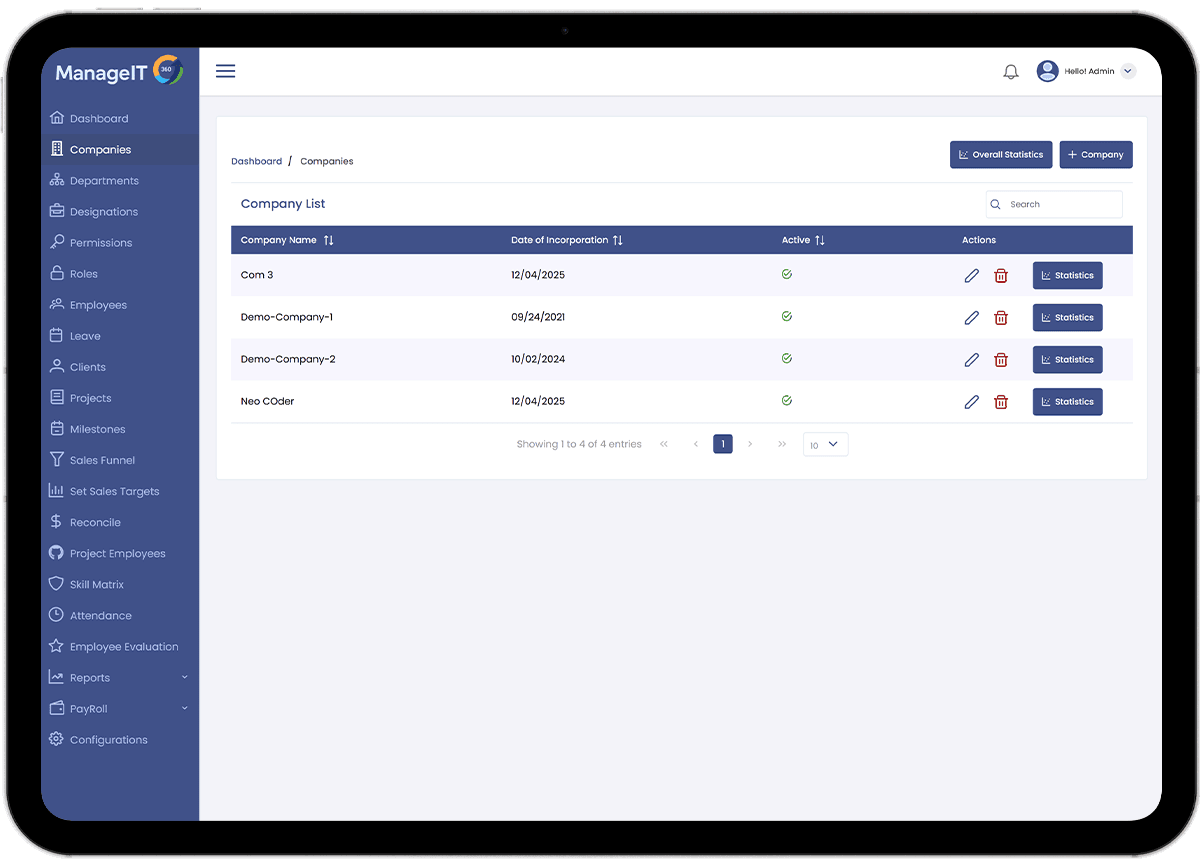Viewport: 1200px width, 866px height.
Task: Open Statistics for Com 3
Action: point(1068,276)
